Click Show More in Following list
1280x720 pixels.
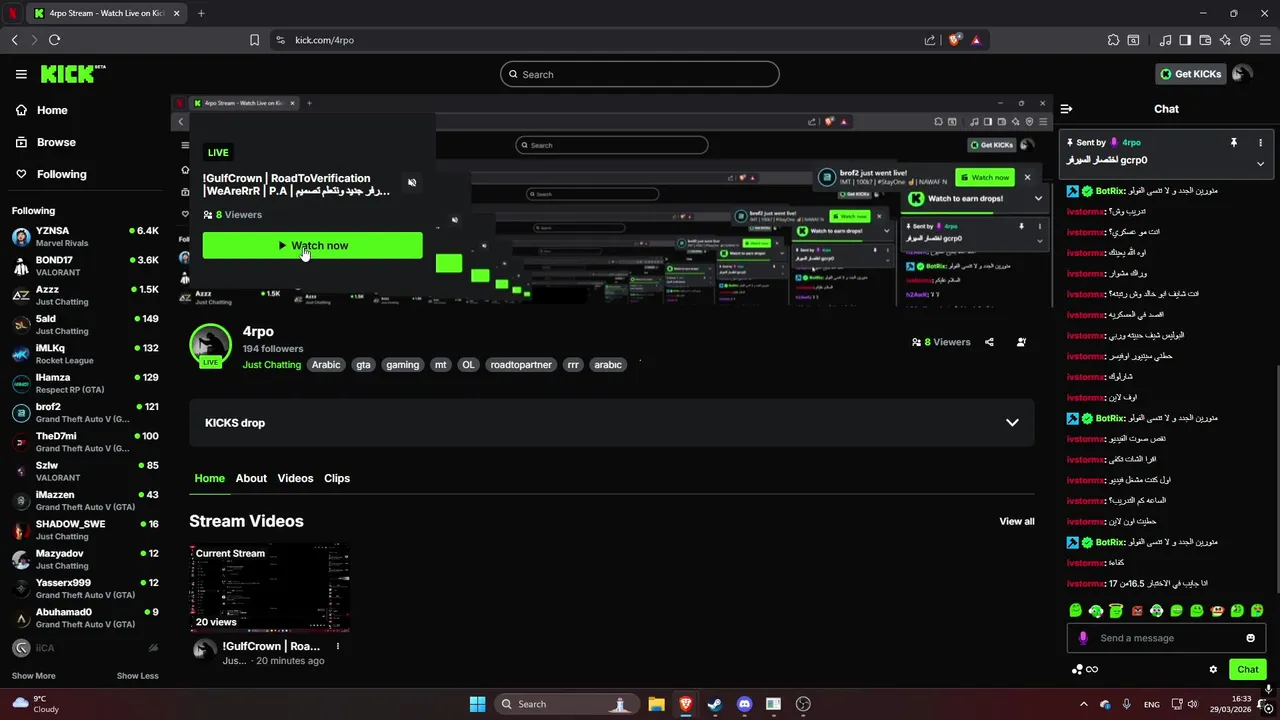point(33,676)
